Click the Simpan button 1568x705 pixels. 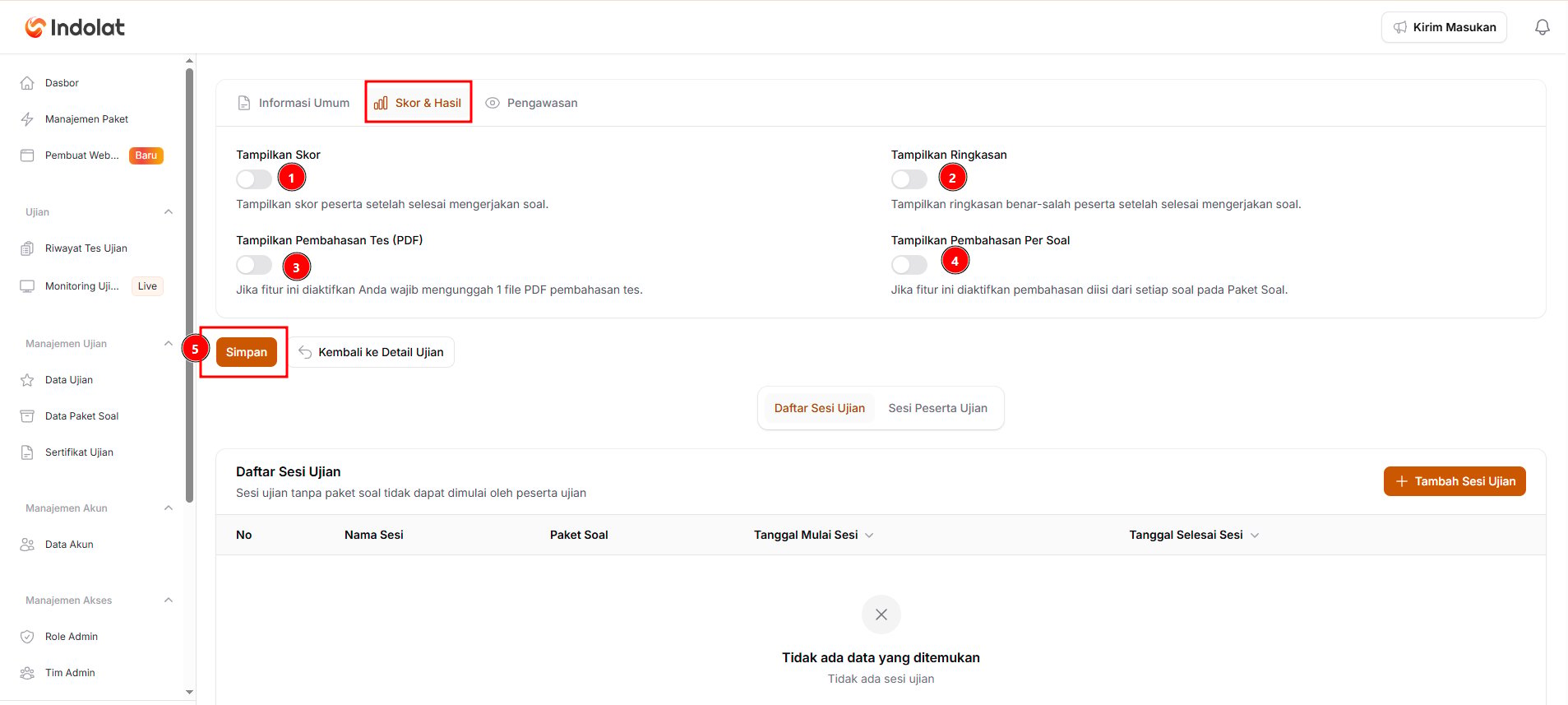[247, 352]
